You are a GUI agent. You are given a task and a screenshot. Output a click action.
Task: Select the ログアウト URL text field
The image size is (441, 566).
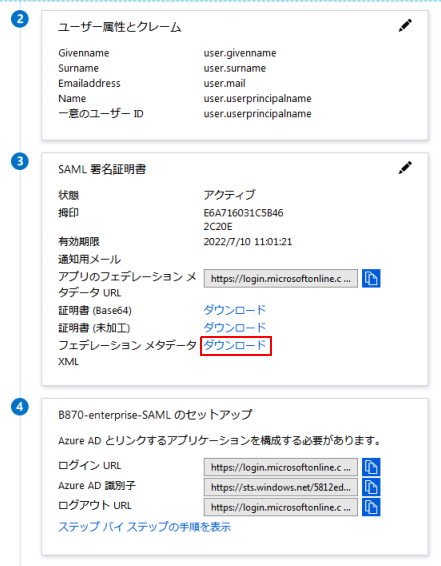click(x=281, y=507)
